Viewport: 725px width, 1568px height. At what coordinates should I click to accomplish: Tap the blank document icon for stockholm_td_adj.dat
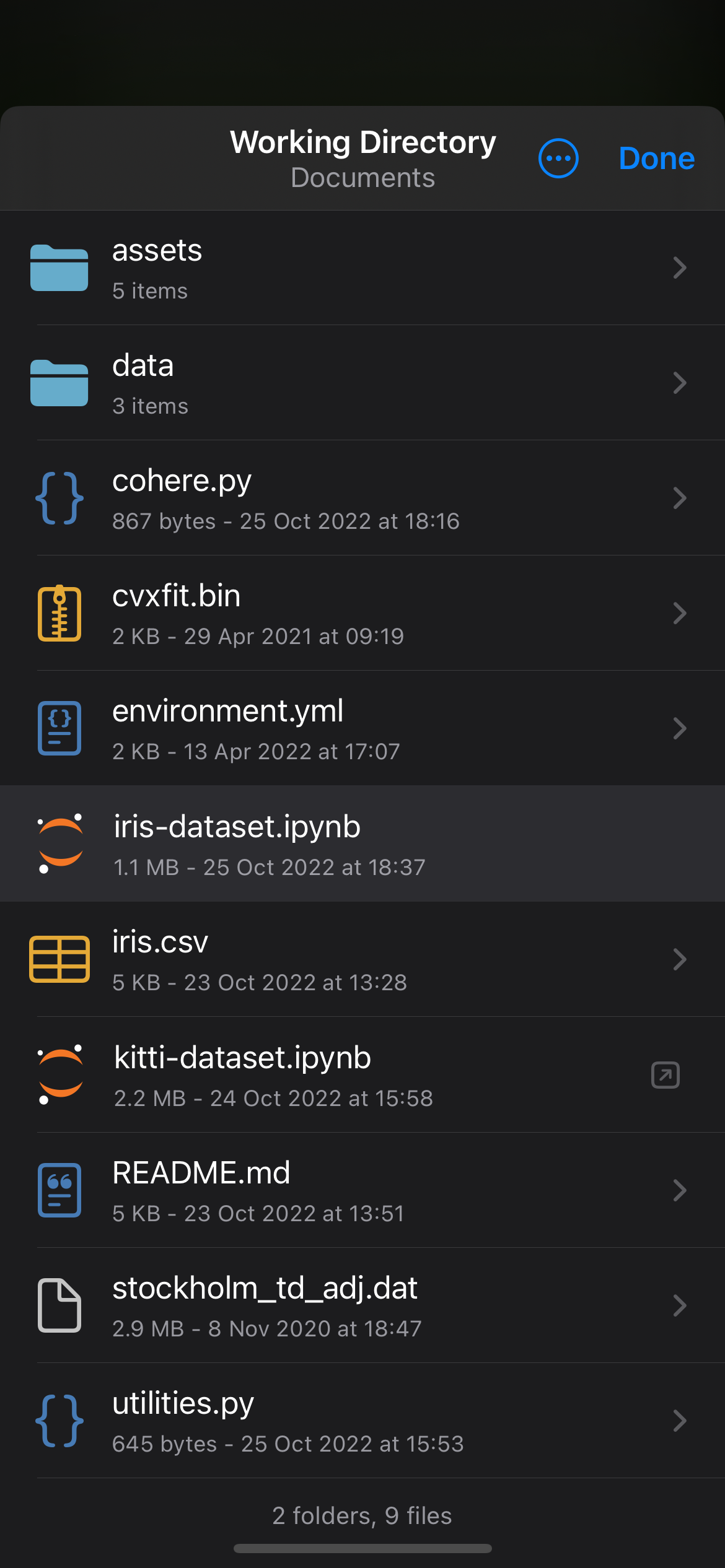59,1305
